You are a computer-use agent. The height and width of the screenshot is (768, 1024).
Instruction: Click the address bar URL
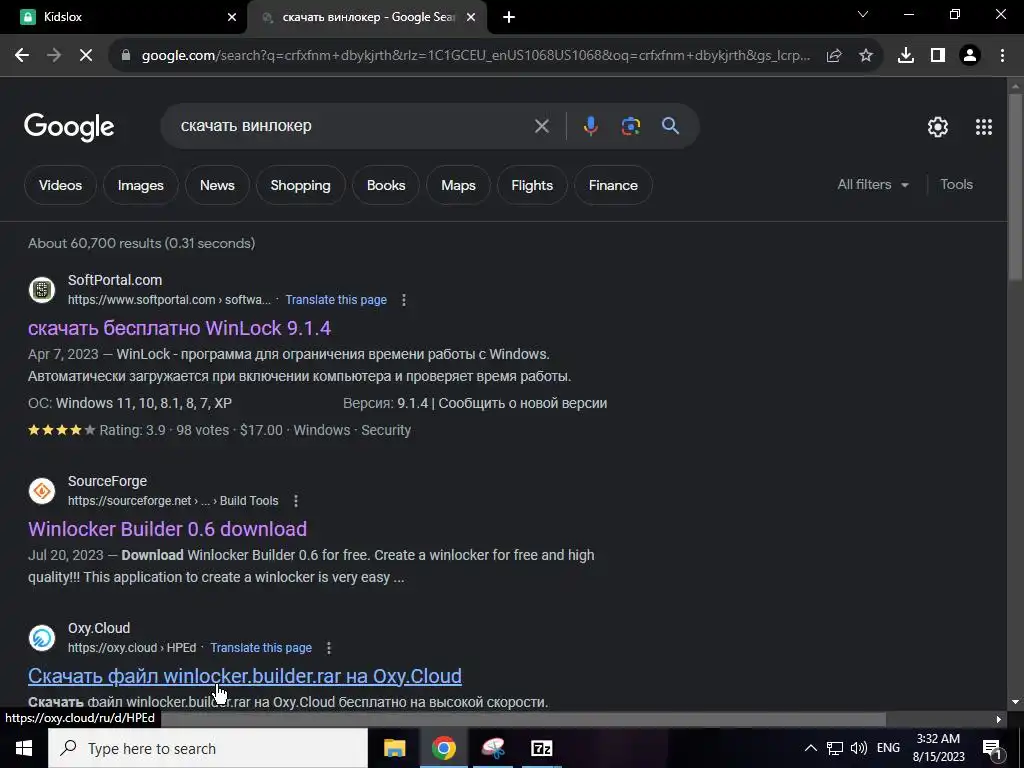[x=476, y=56]
